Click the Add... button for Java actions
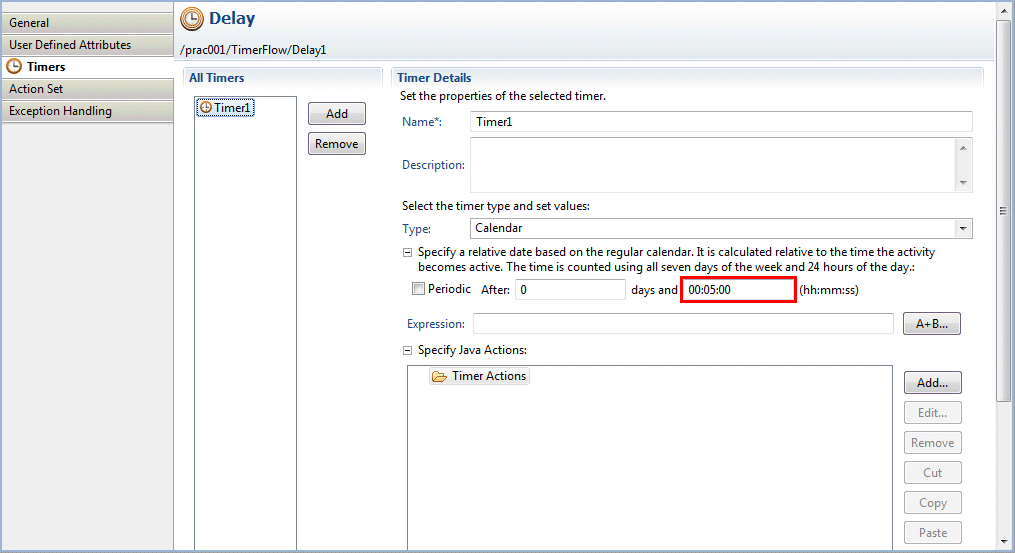This screenshot has height=553, width=1015. 932,383
